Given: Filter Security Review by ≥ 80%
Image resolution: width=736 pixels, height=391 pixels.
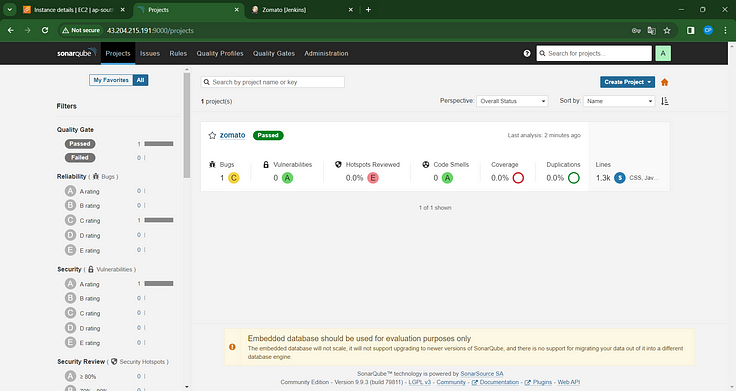Looking at the screenshot, I should coord(80,376).
